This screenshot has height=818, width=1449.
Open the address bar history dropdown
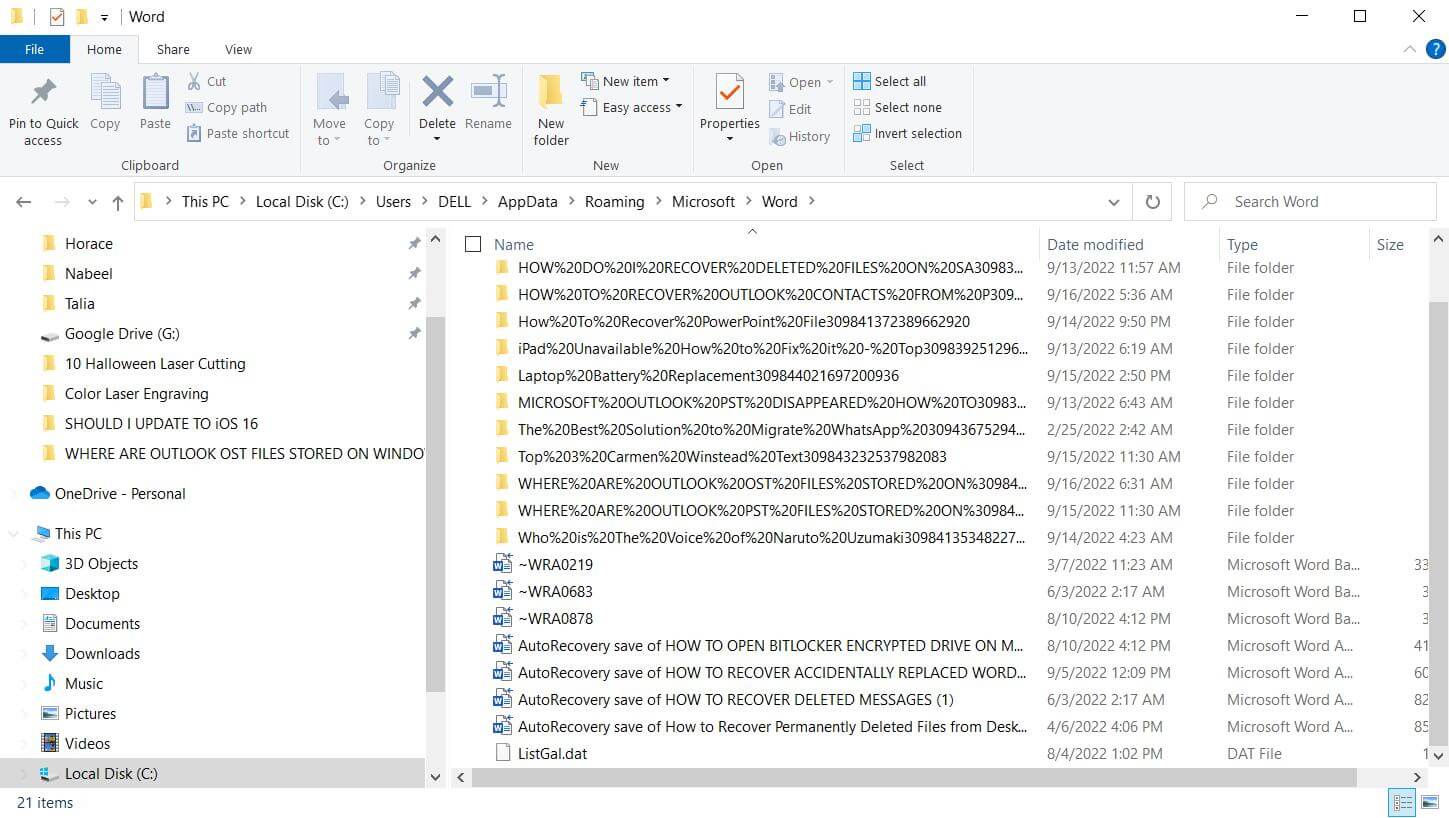point(1114,202)
